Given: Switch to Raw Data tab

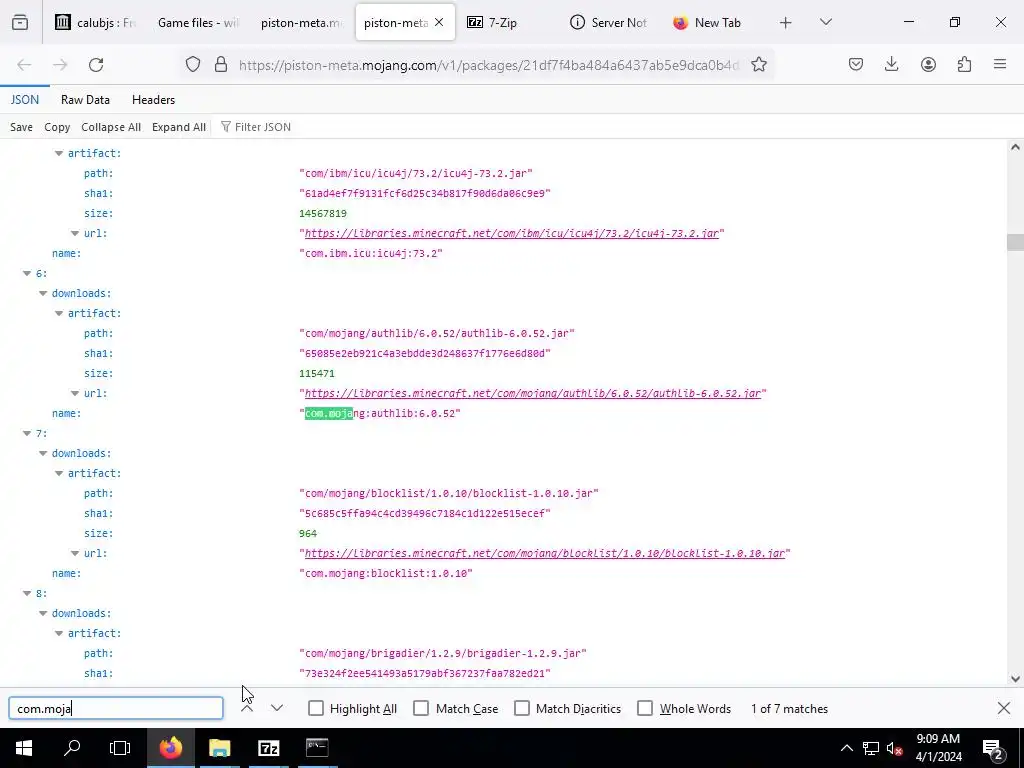Looking at the screenshot, I should [x=85, y=100].
